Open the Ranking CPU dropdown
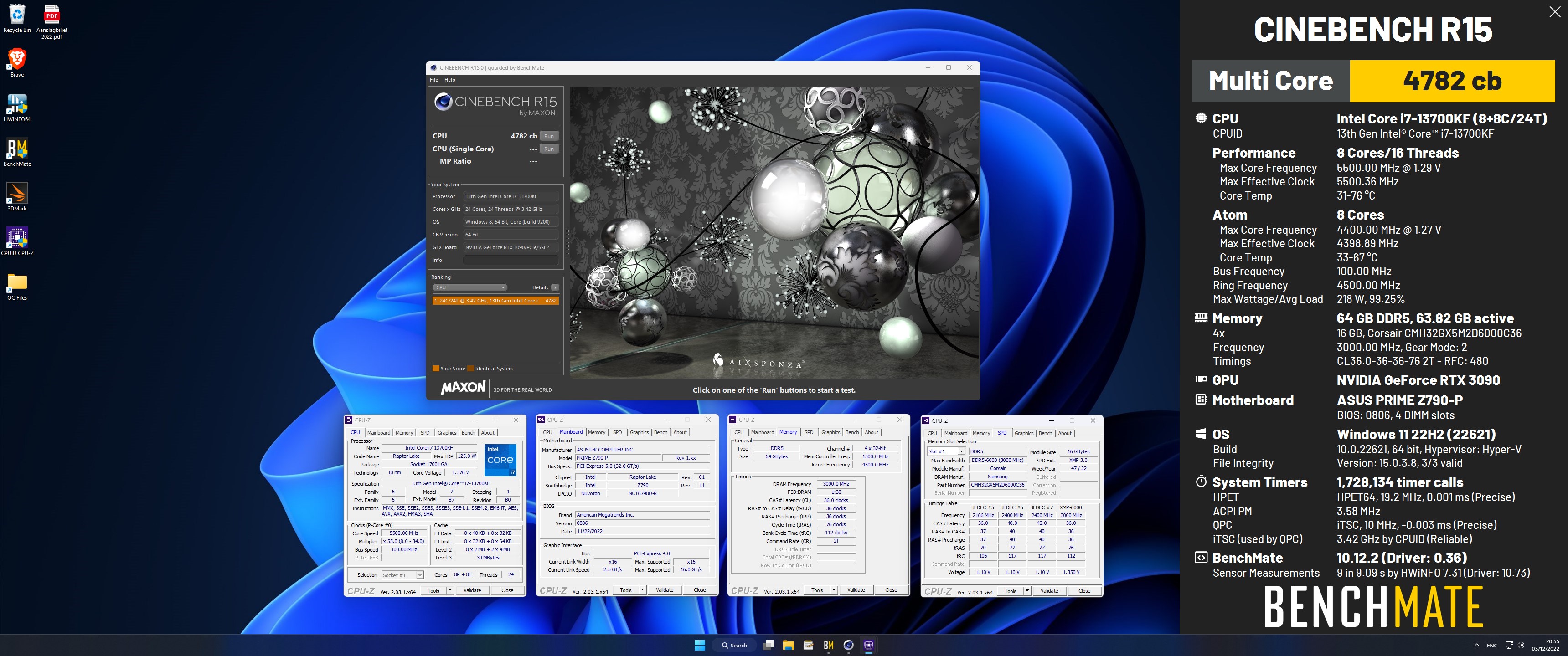 (470, 287)
